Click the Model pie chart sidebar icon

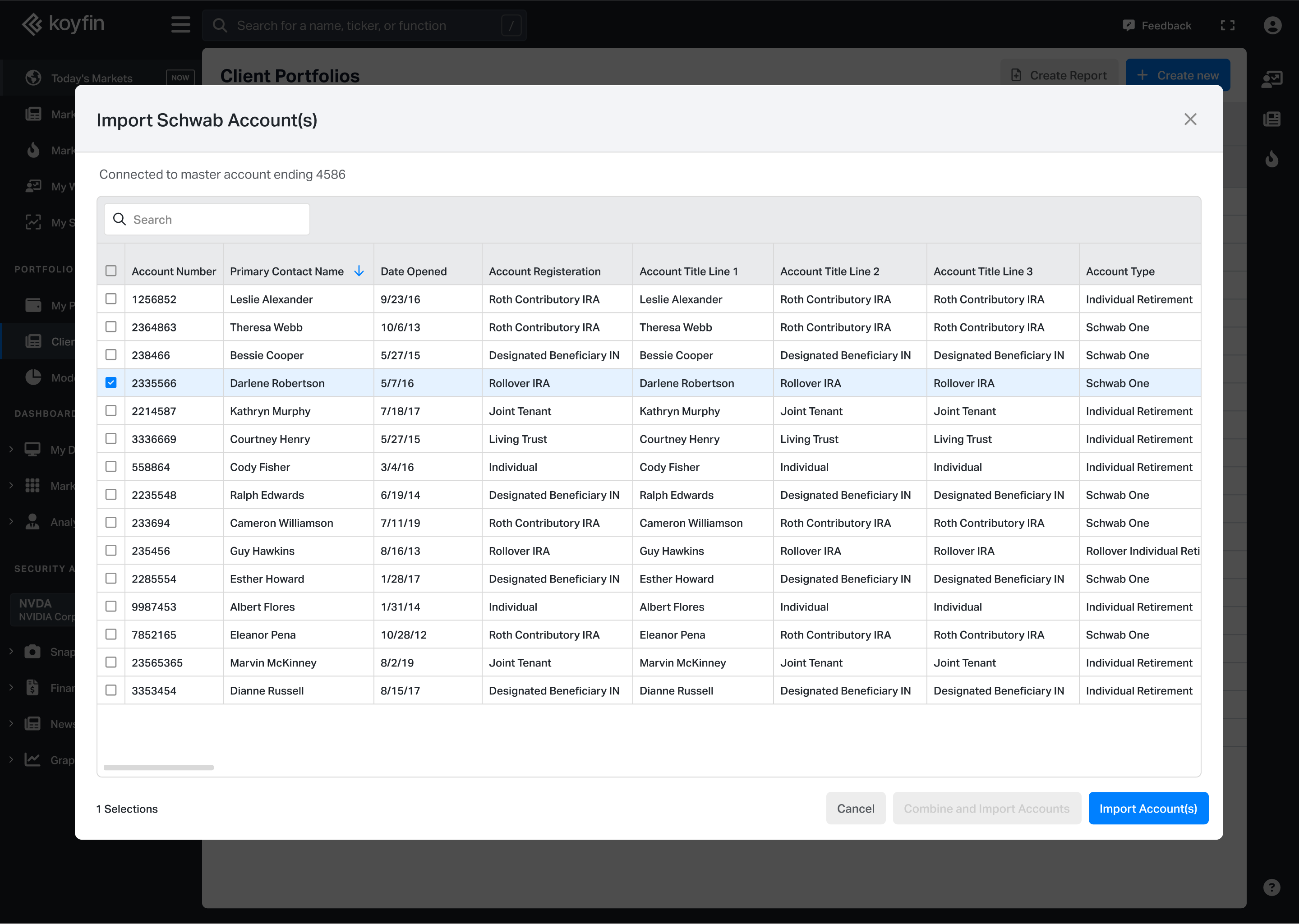pyautogui.click(x=33, y=377)
